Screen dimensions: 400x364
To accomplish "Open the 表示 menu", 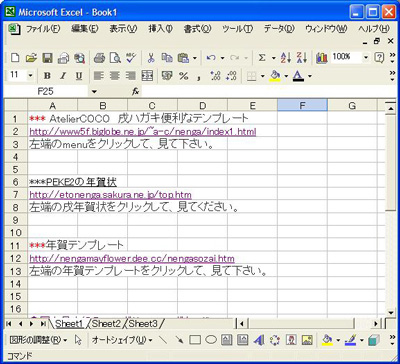I will tap(123, 29).
